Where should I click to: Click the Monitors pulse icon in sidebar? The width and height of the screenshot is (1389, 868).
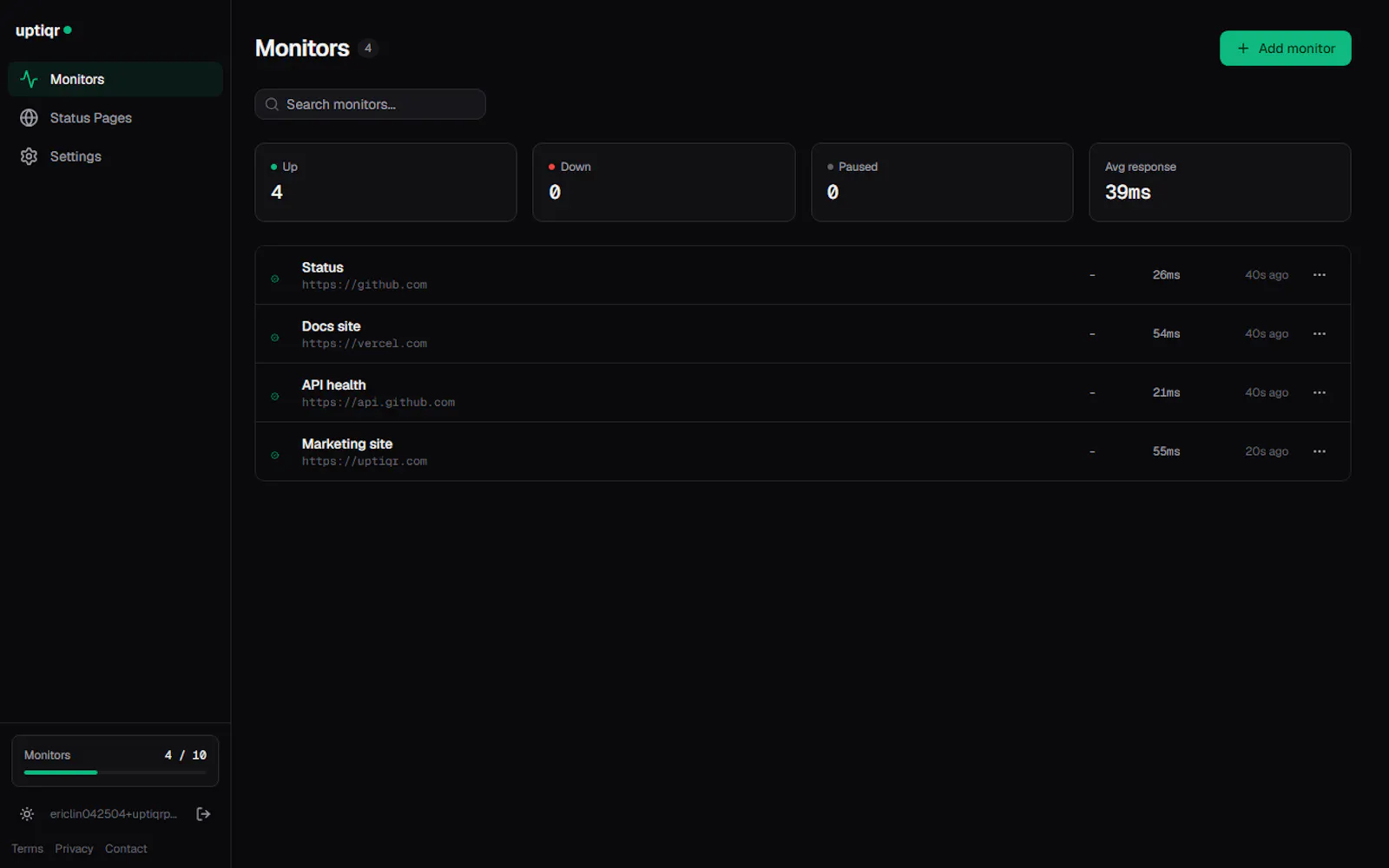coord(29,79)
